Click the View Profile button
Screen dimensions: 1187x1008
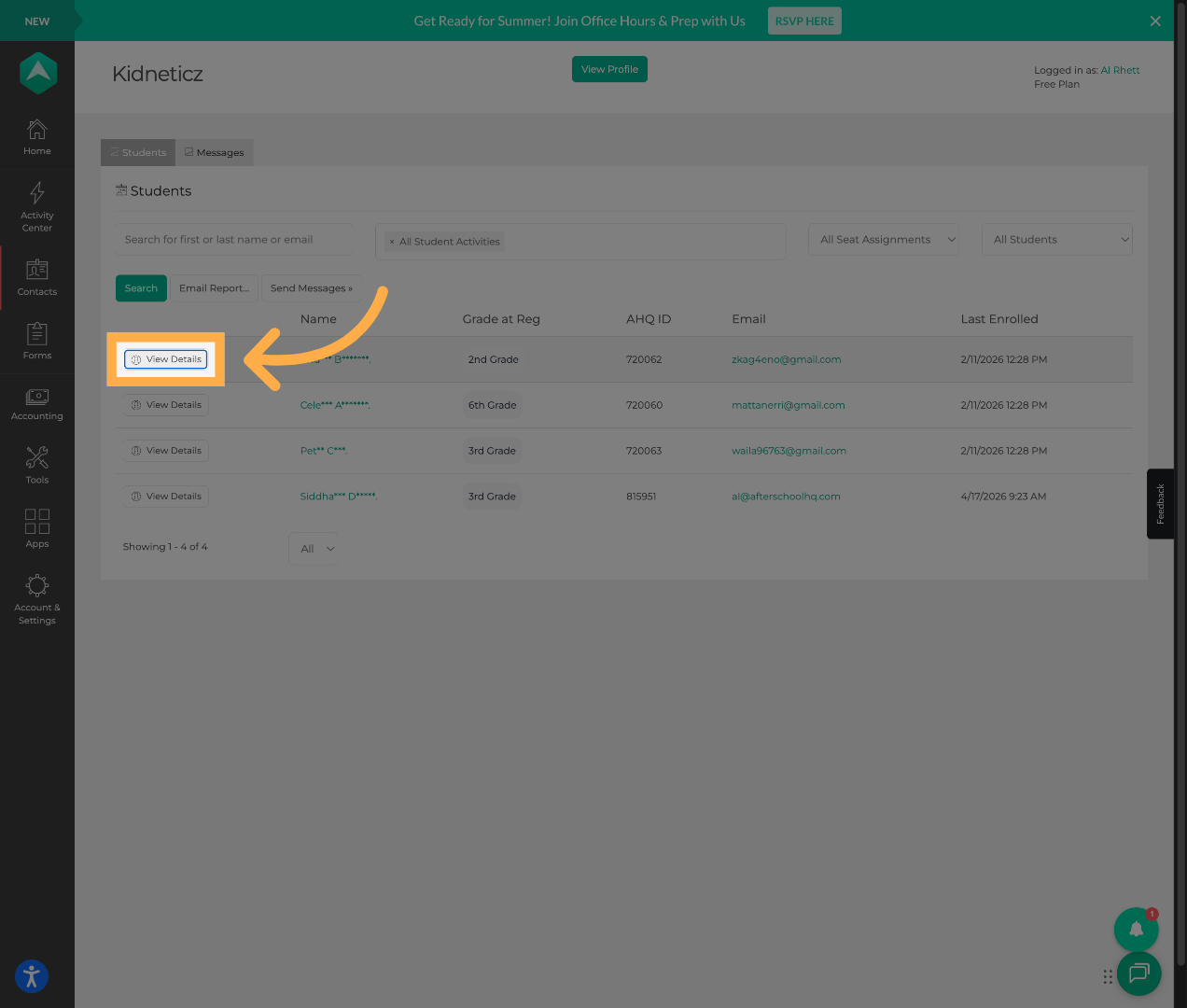click(x=609, y=69)
